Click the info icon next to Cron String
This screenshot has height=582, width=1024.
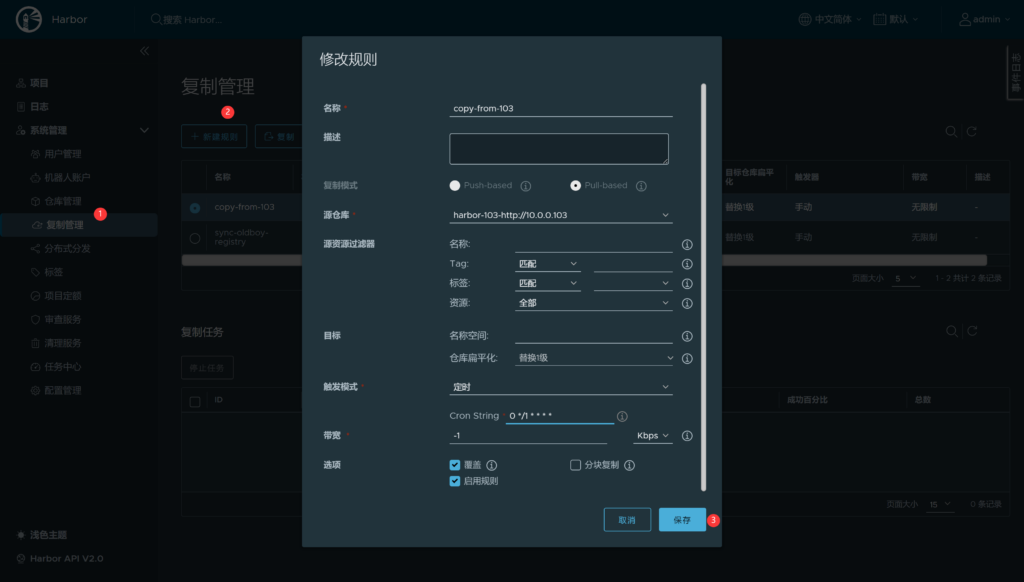point(622,416)
